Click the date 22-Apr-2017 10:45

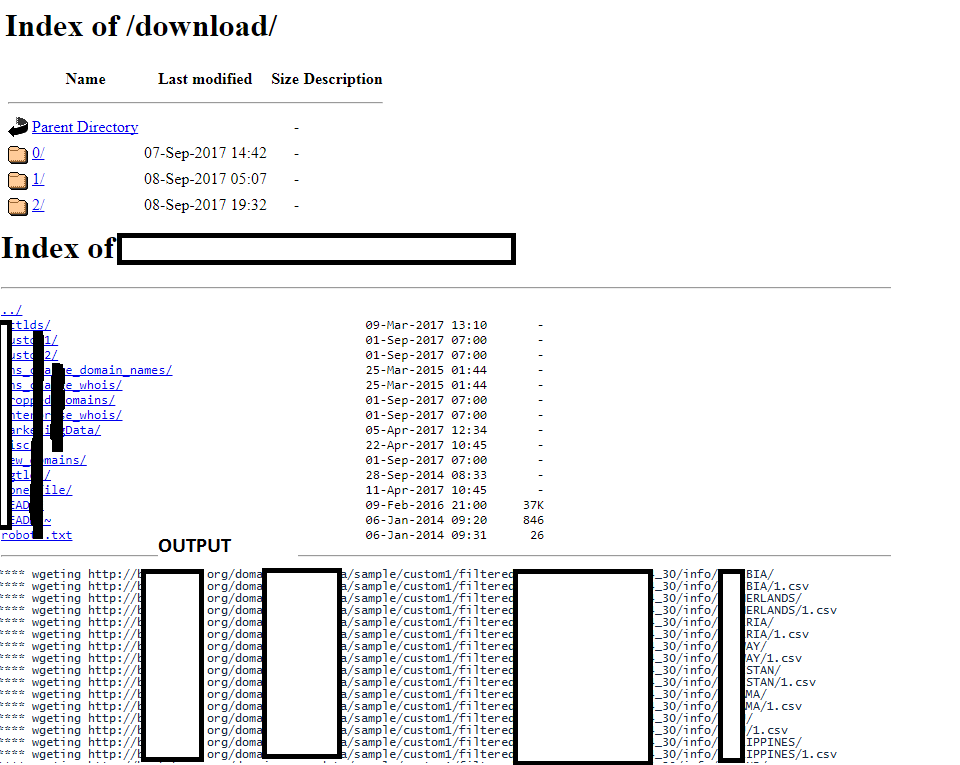(x=426, y=445)
